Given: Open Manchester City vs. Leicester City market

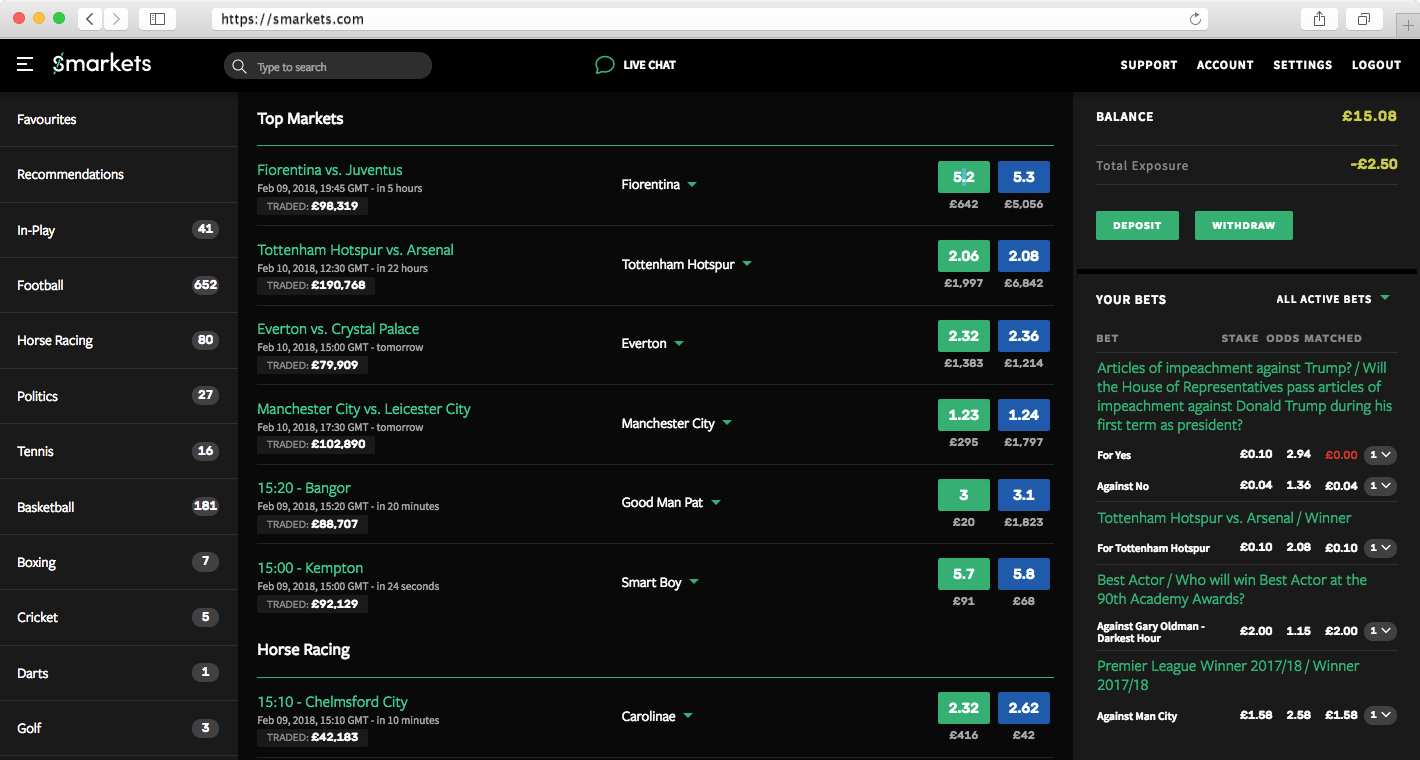Looking at the screenshot, I should tap(364, 409).
